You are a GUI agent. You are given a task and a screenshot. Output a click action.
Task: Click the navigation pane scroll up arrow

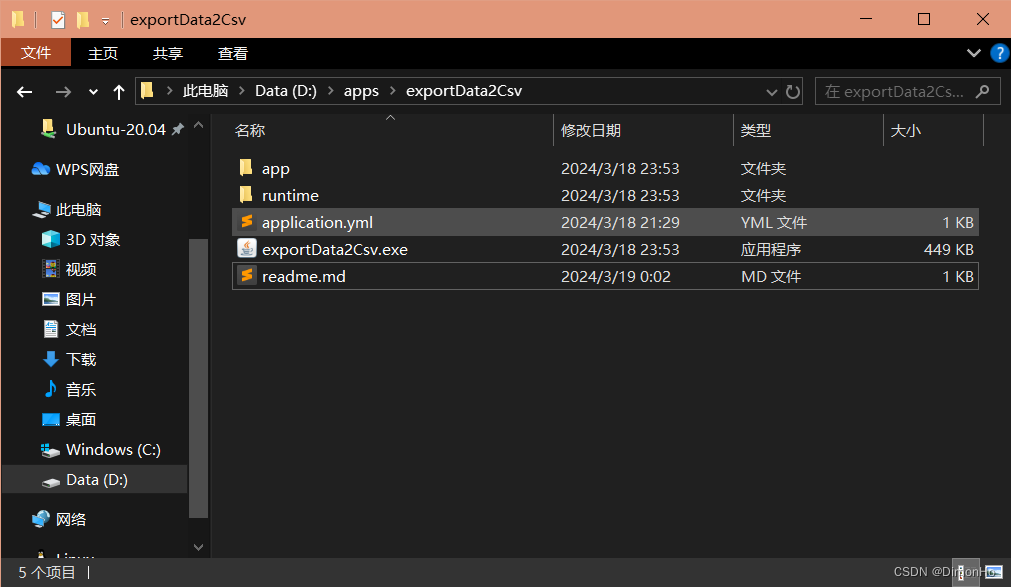click(199, 126)
